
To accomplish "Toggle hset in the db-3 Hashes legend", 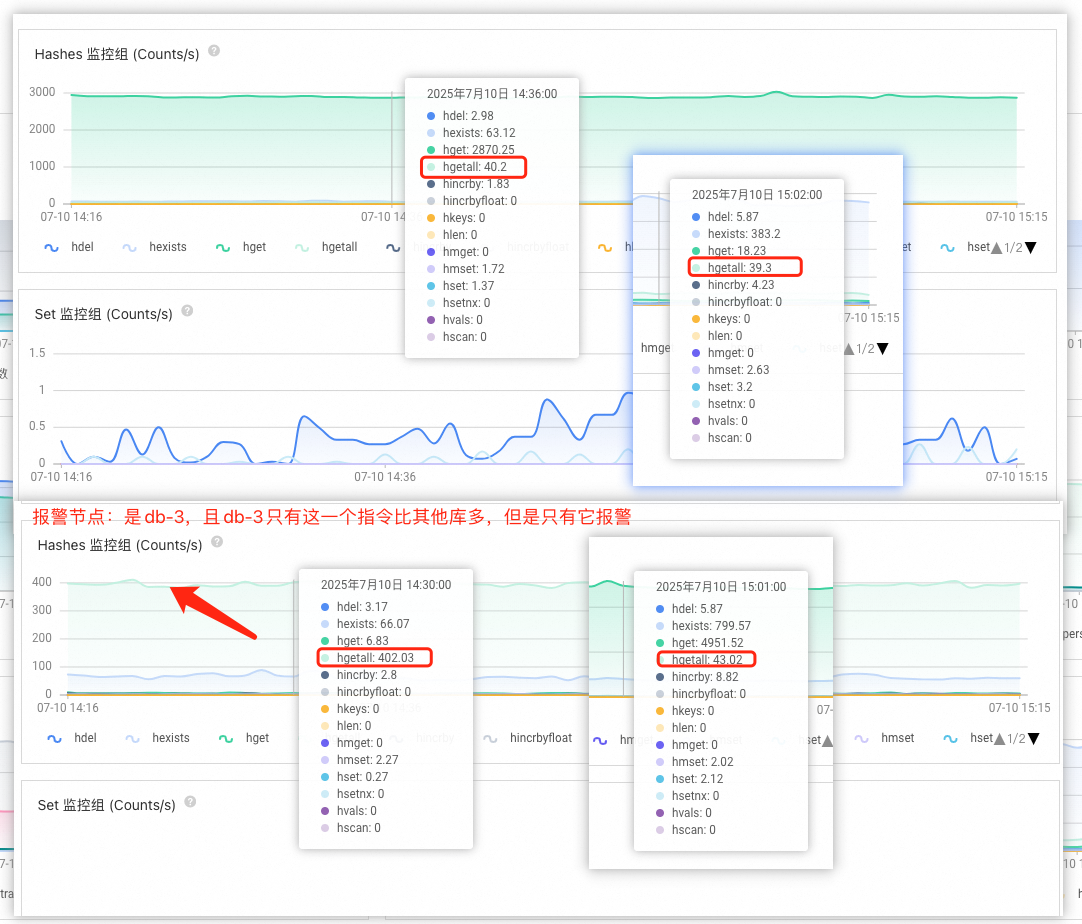I will 967,738.
